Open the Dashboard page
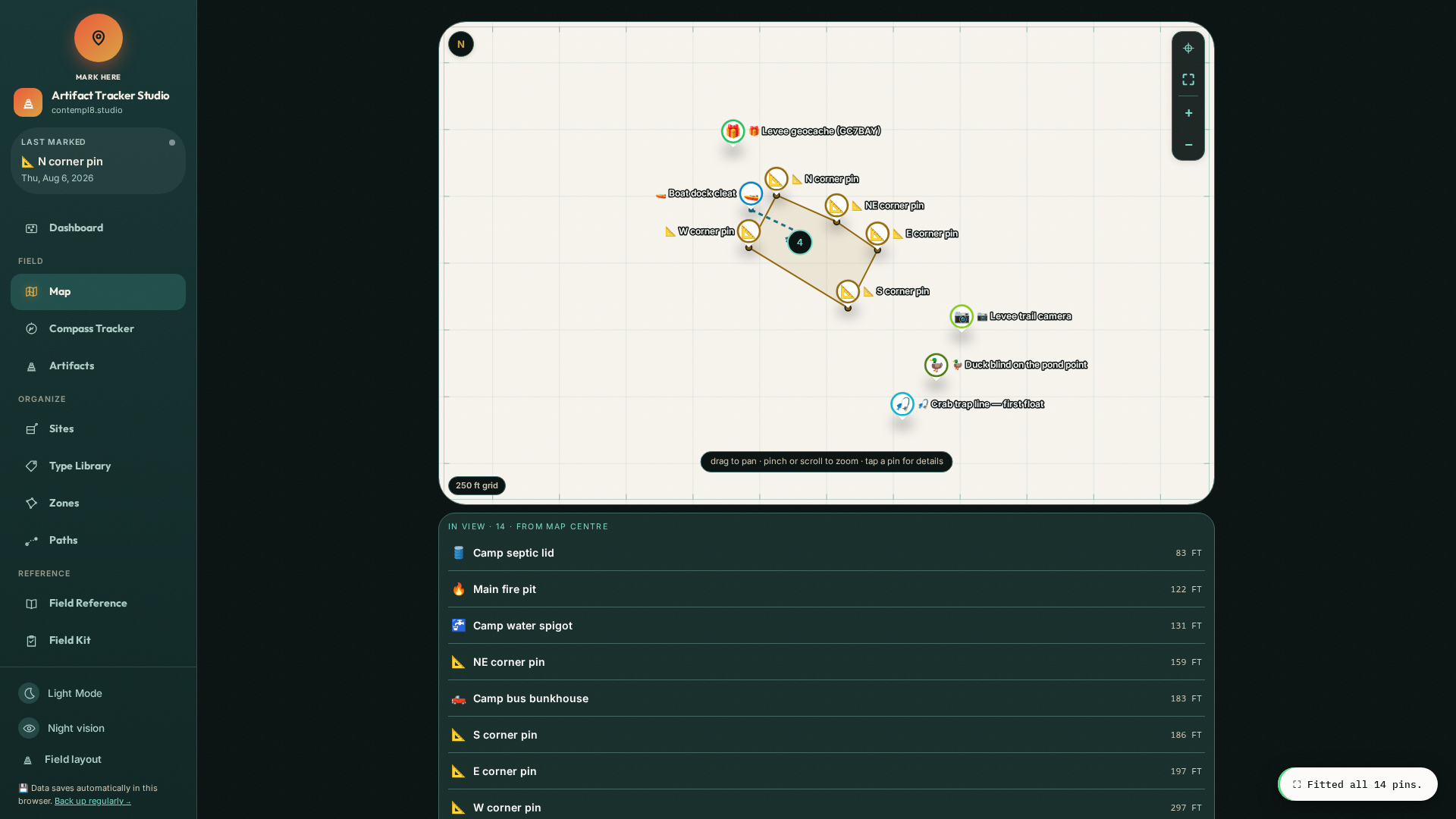The height and width of the screenshot is (819, 1456). tap(98, 228)
